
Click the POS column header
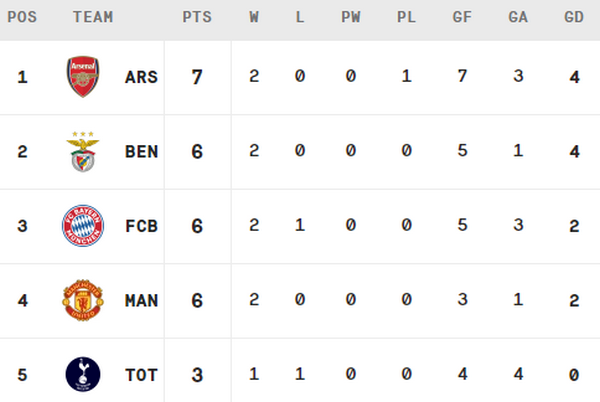[23, 18]
